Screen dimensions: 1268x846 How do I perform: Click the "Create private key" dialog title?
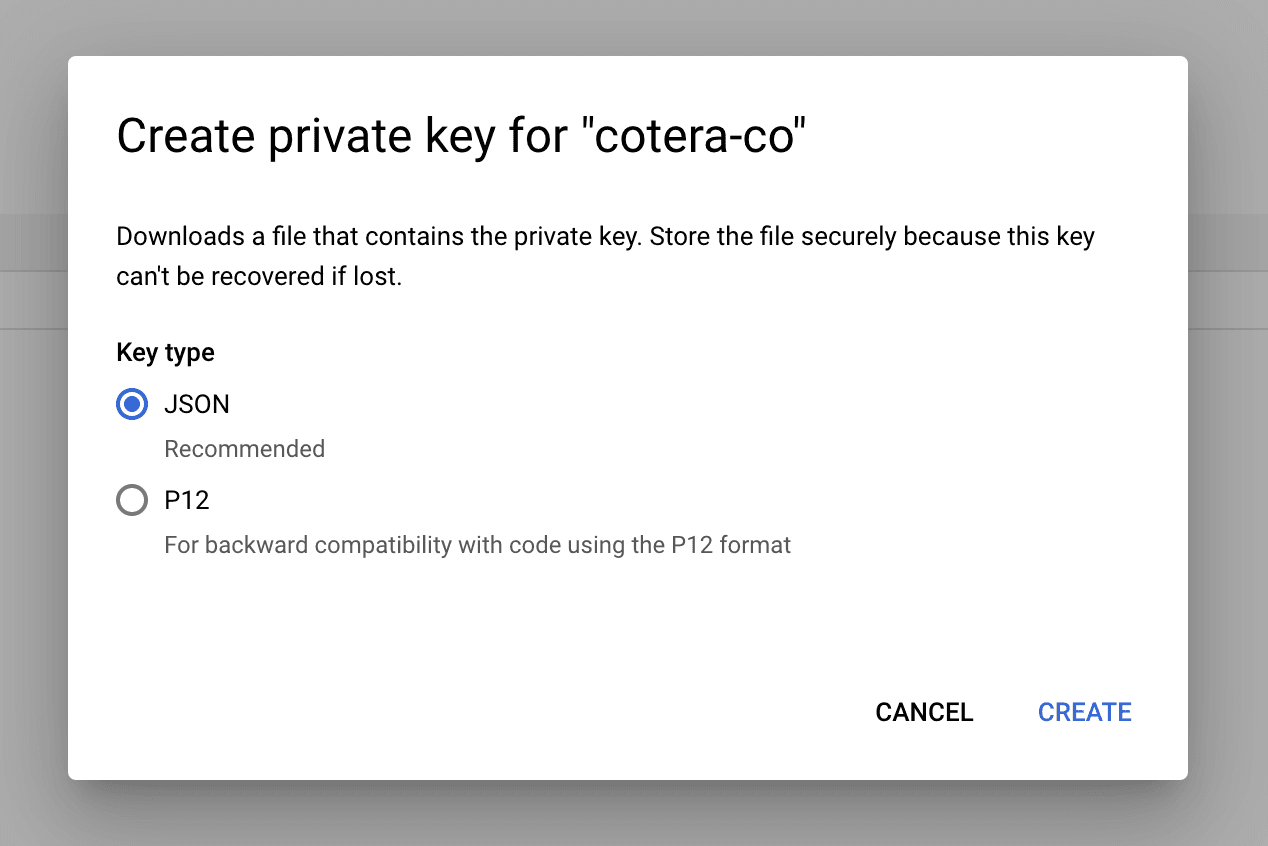[340, 136]
